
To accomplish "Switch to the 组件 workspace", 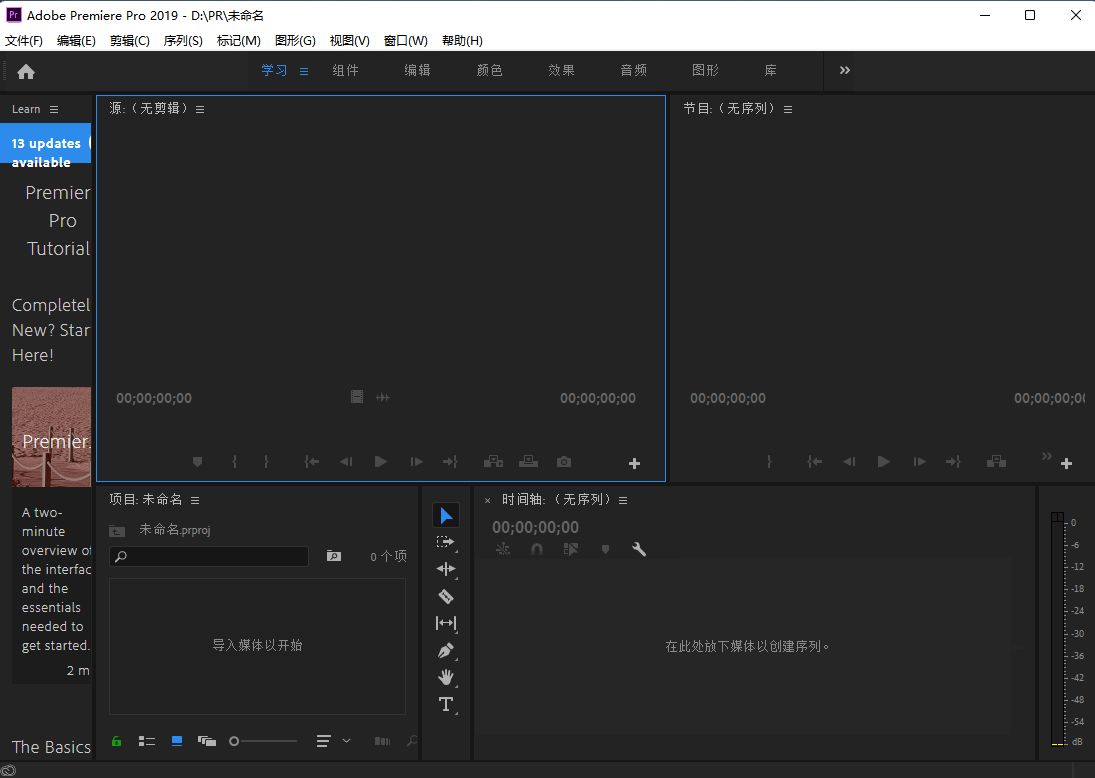I will point(346,71).
